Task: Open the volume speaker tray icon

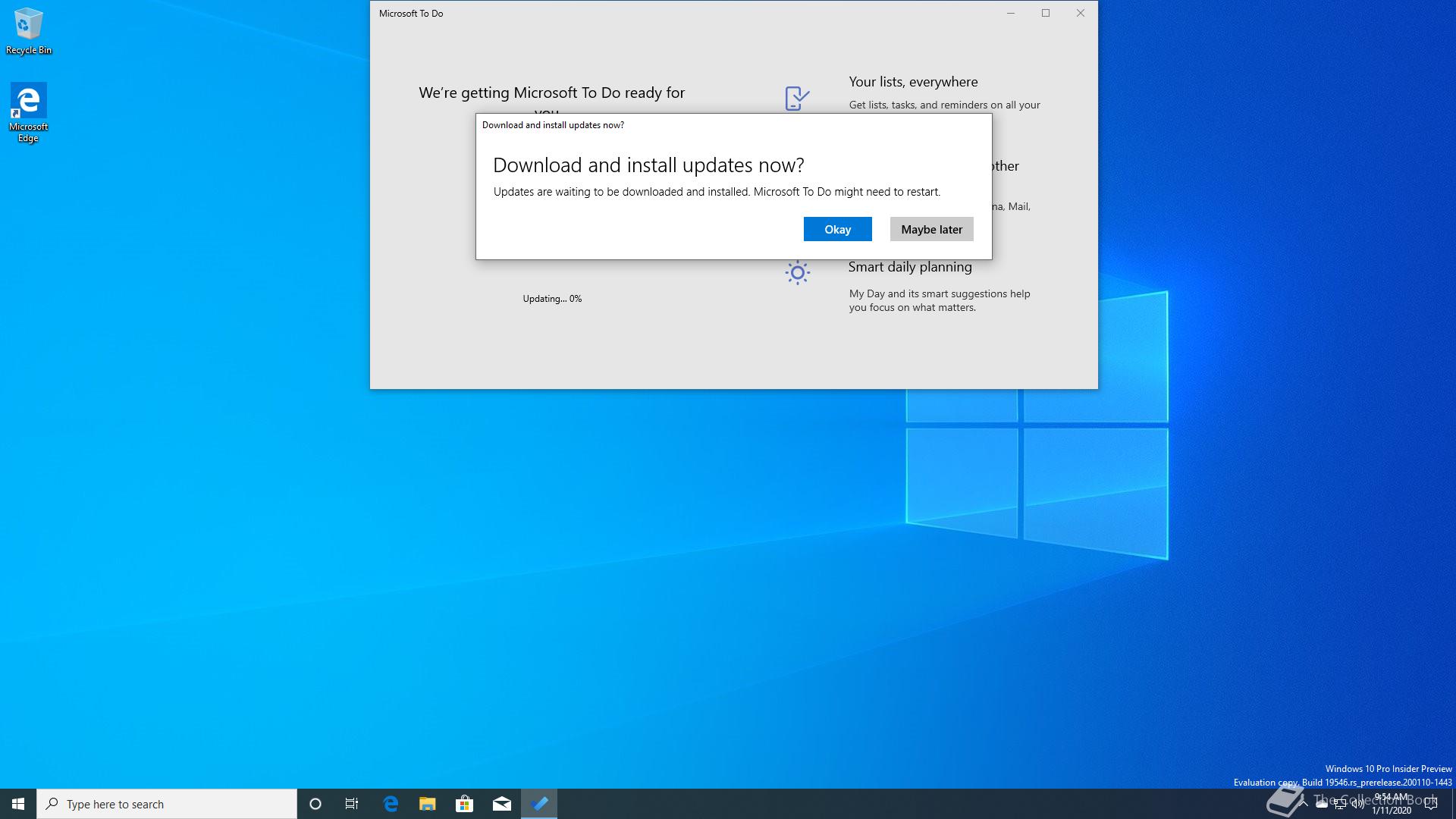Action: point(1358,804)
